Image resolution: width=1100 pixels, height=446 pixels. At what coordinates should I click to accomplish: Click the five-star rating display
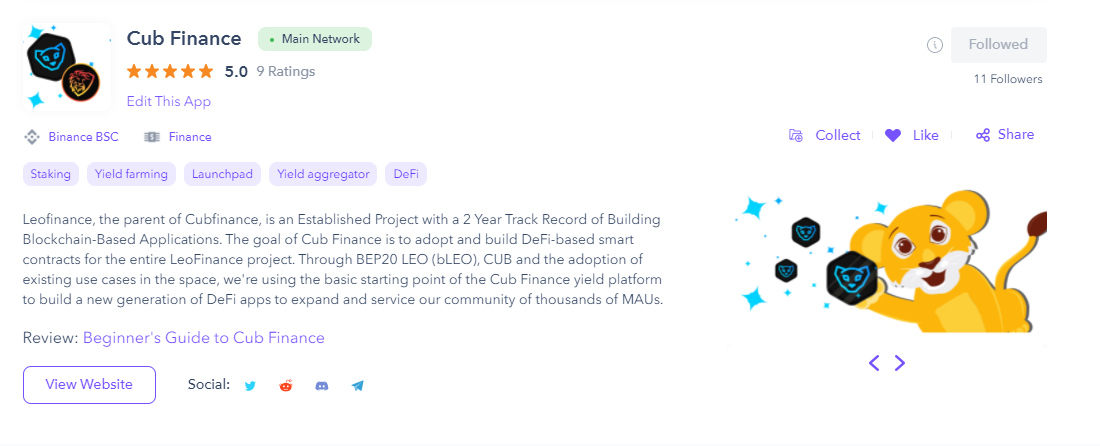click(x=170, y=72)
